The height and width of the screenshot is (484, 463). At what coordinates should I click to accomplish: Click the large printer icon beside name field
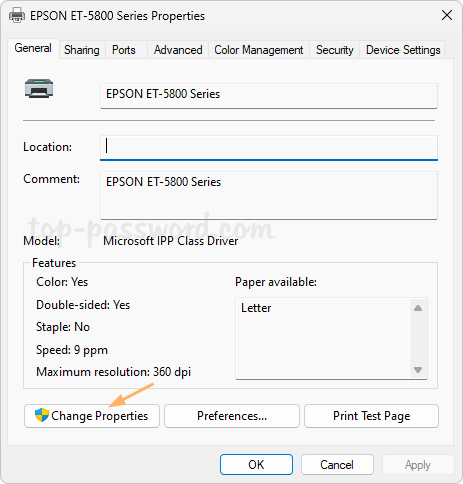click(39, 88)
